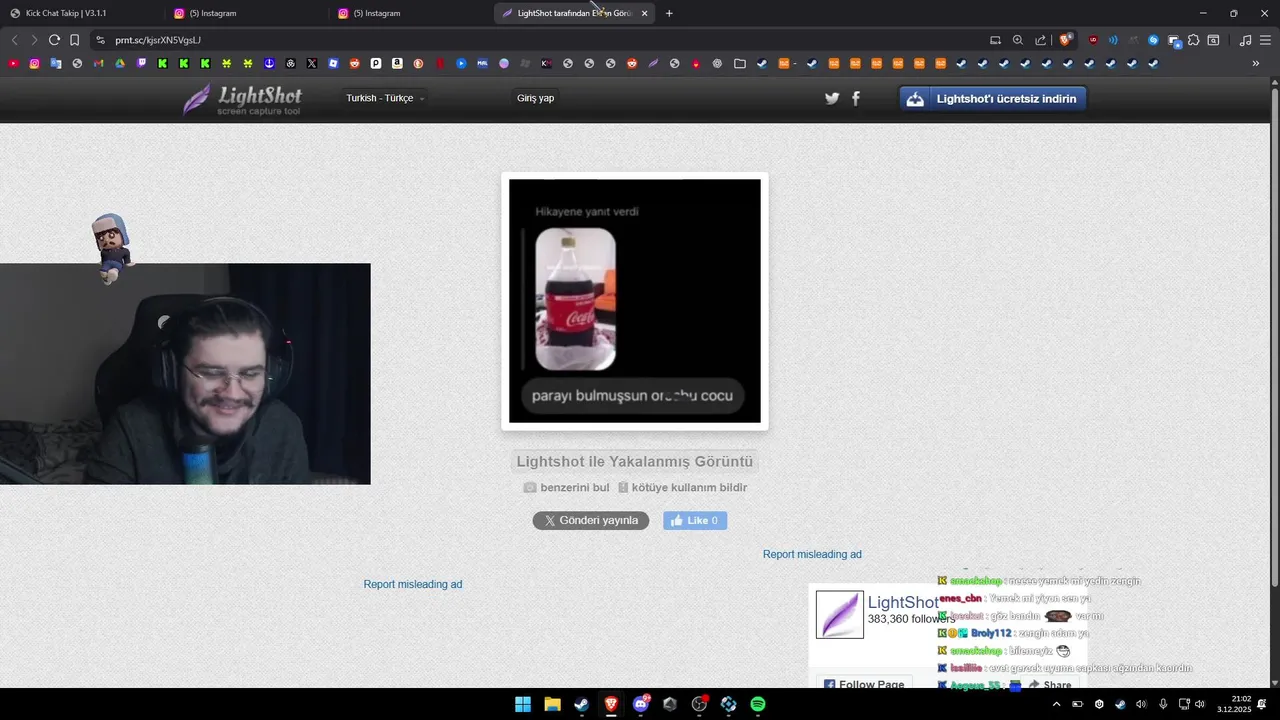The height and width of the screenshot is (720, 1280).
Task: Open the Extensions puzzle icon
Action: [1193, 40]
